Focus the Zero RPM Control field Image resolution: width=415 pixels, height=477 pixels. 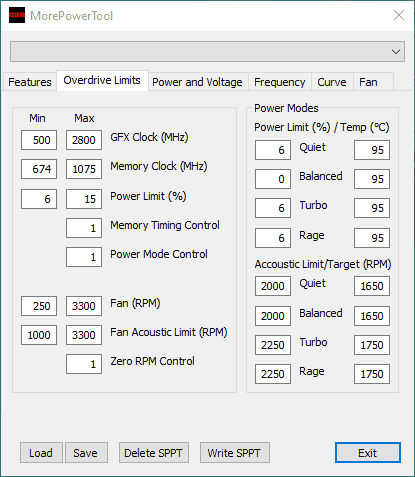tap(84, 364)
